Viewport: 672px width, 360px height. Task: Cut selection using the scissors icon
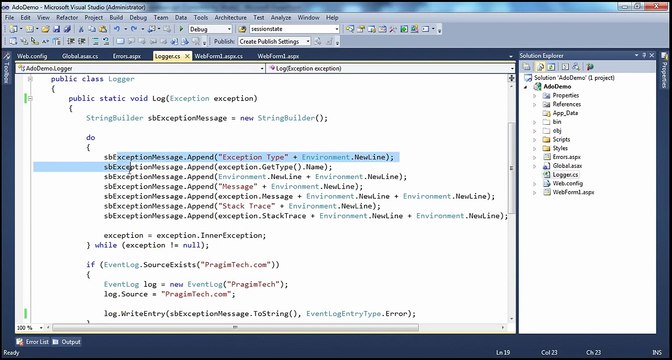pos(81,29)
